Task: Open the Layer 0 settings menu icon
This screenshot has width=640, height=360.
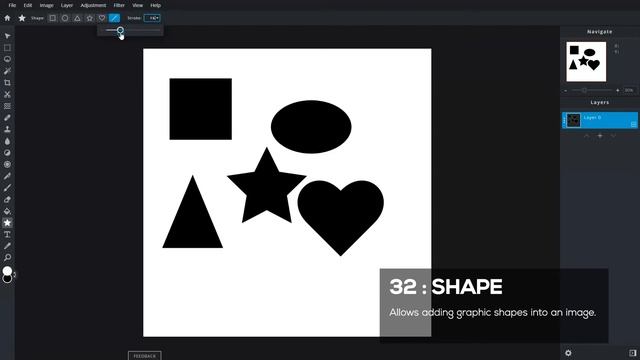Action: coord(633,124)
